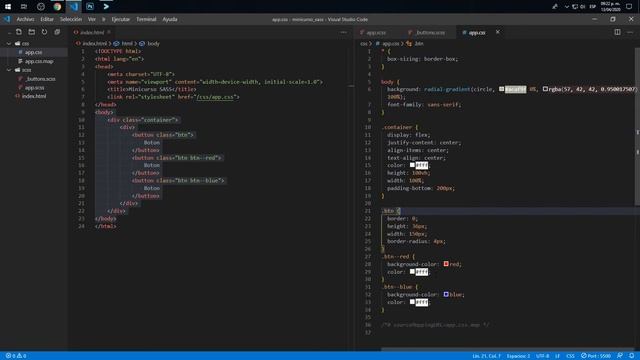Click the Ln 21, Col 7 status

pos(486,356)
